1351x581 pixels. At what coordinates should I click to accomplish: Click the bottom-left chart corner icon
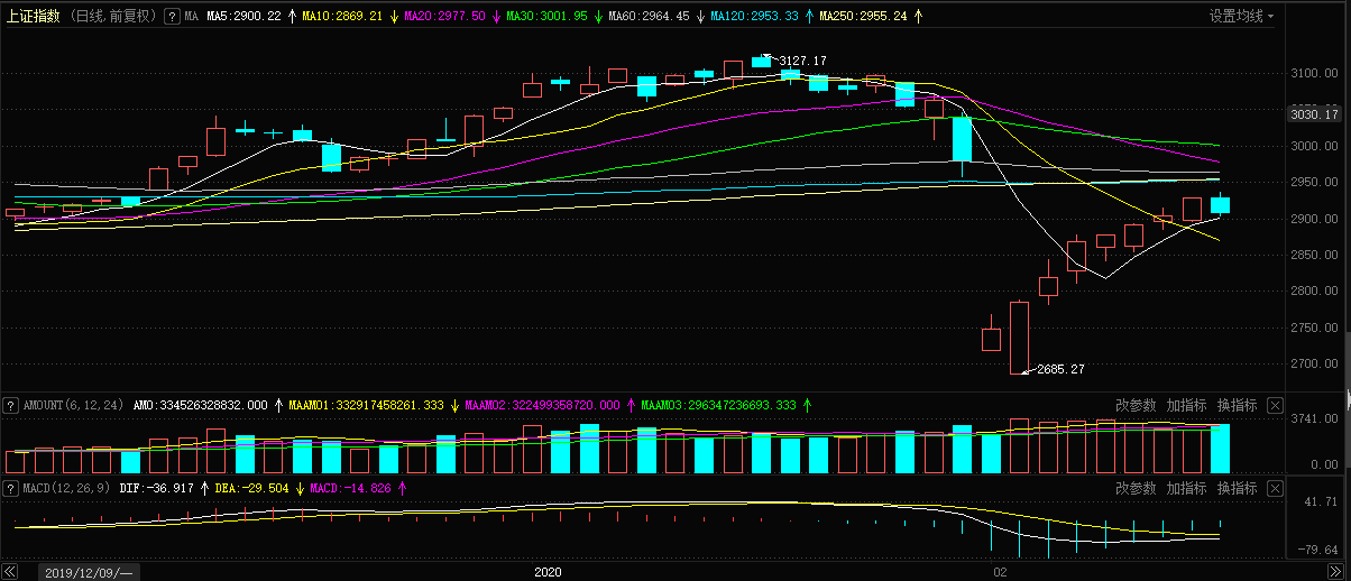(x=12, y=572)
